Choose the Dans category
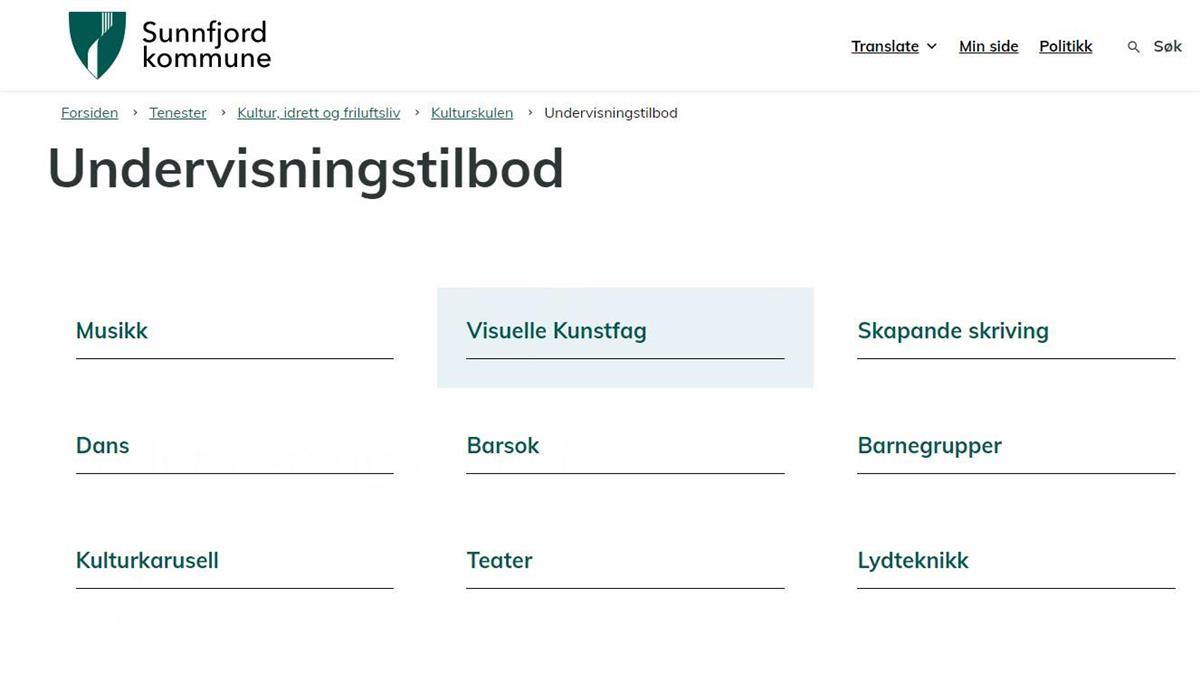The image size is (1200, 682). [103, 446]
